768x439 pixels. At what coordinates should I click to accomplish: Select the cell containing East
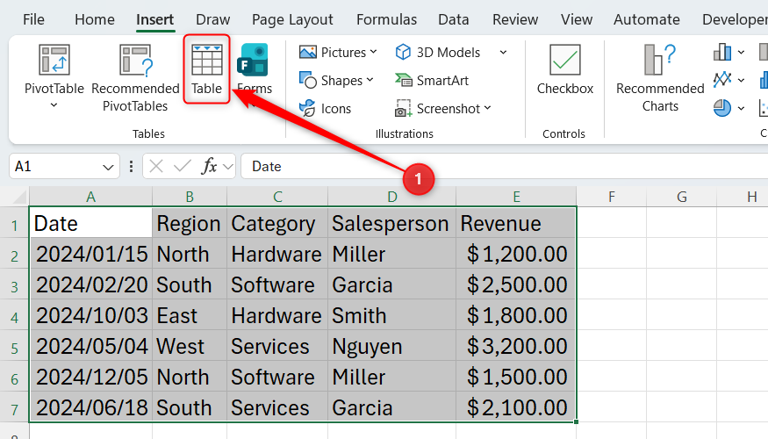pos(190,316)
